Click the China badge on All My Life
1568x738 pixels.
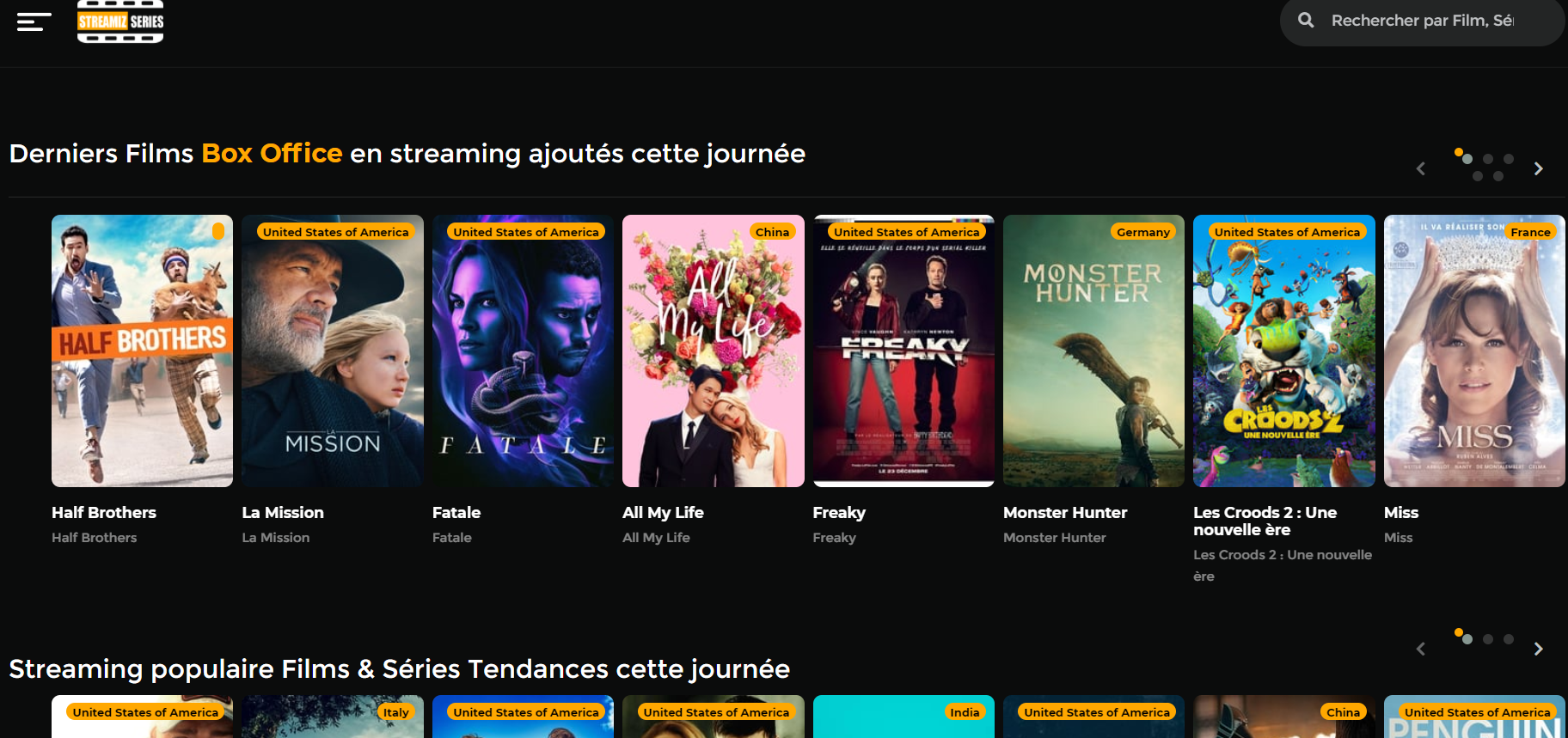tap(772, 232)
